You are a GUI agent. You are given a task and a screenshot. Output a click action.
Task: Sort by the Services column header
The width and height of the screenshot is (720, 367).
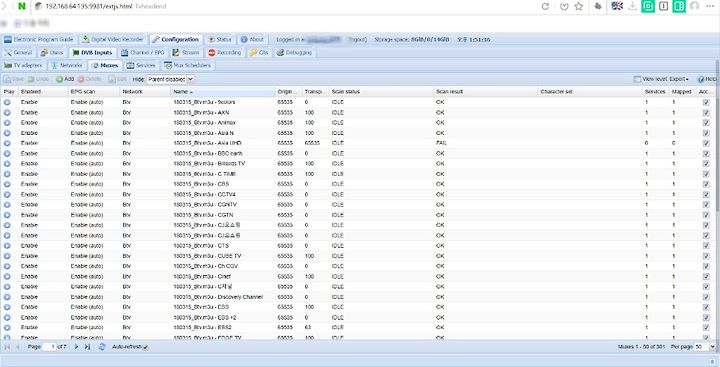coord(655,92)
